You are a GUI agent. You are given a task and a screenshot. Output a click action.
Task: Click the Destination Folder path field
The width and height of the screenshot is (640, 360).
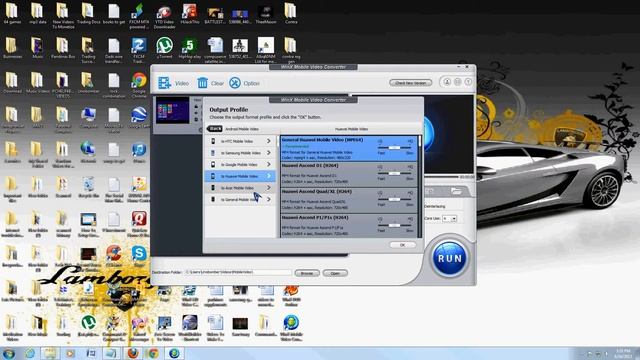(238, 272)
